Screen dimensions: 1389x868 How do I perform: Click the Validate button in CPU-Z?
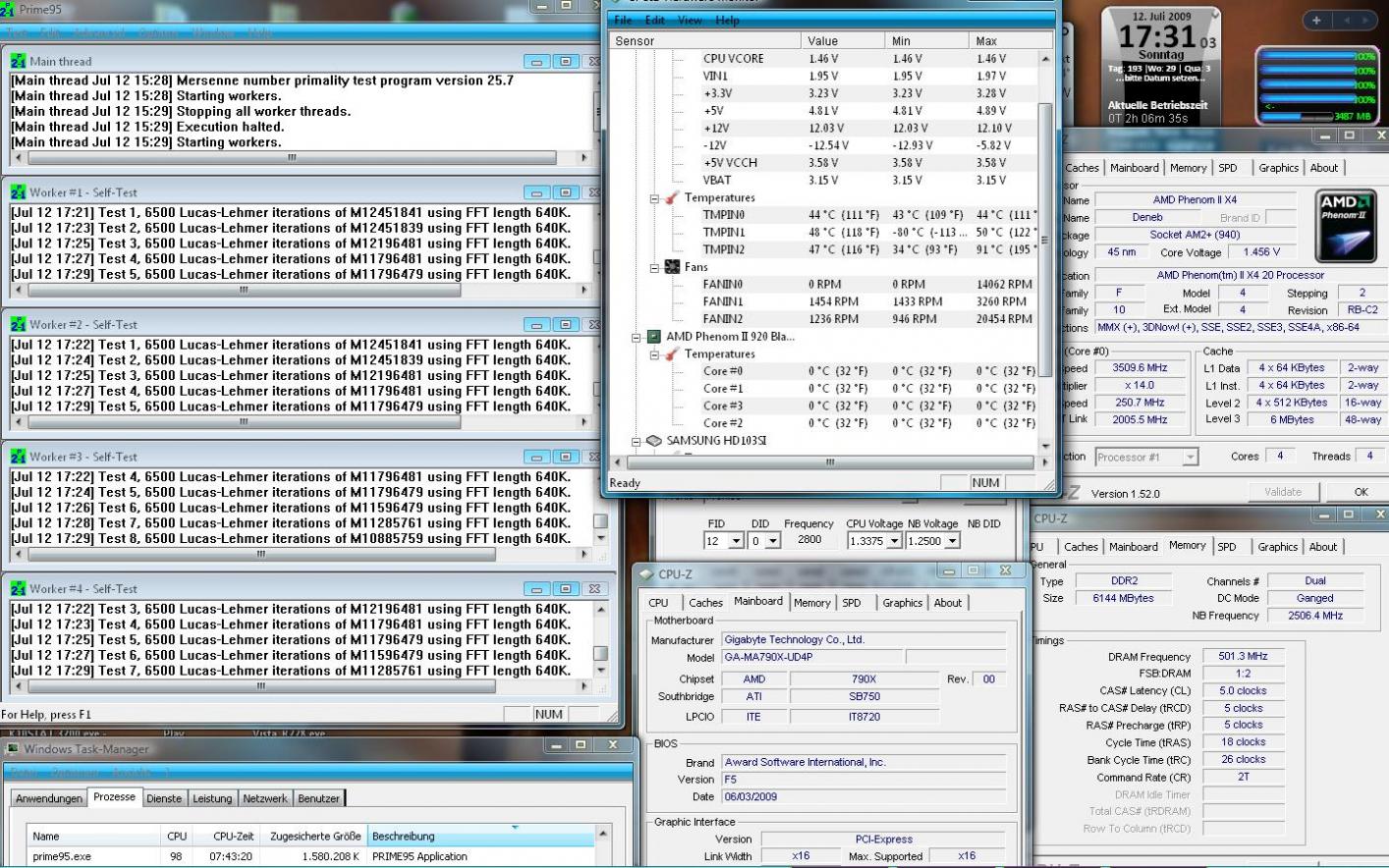[1283, 492]
